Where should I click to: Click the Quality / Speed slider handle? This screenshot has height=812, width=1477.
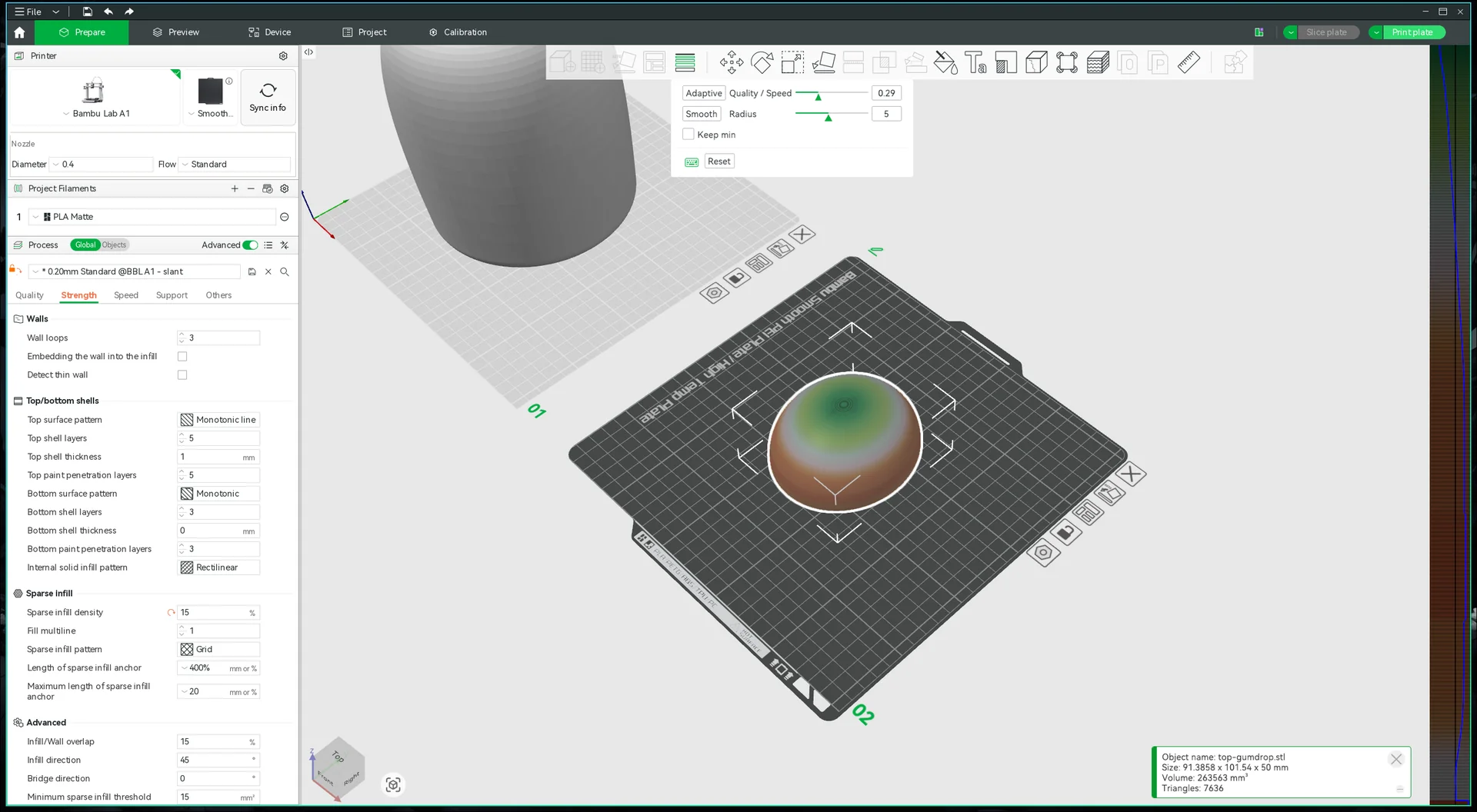click(x=818, y=96)
